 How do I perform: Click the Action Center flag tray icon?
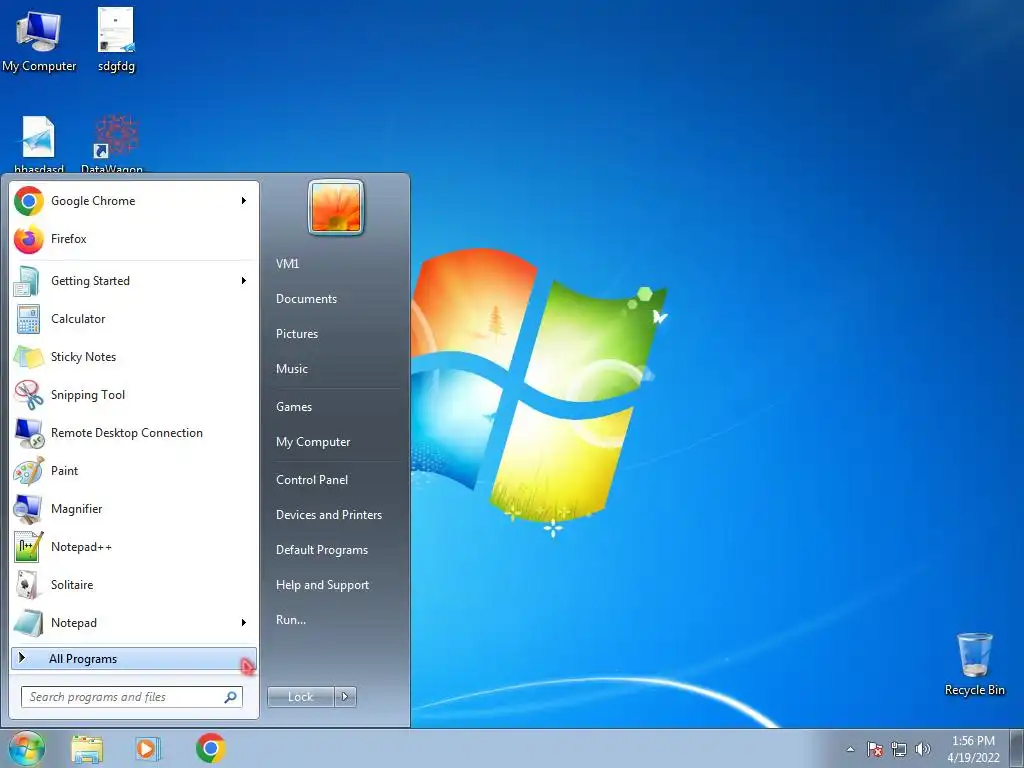point(875,749)
